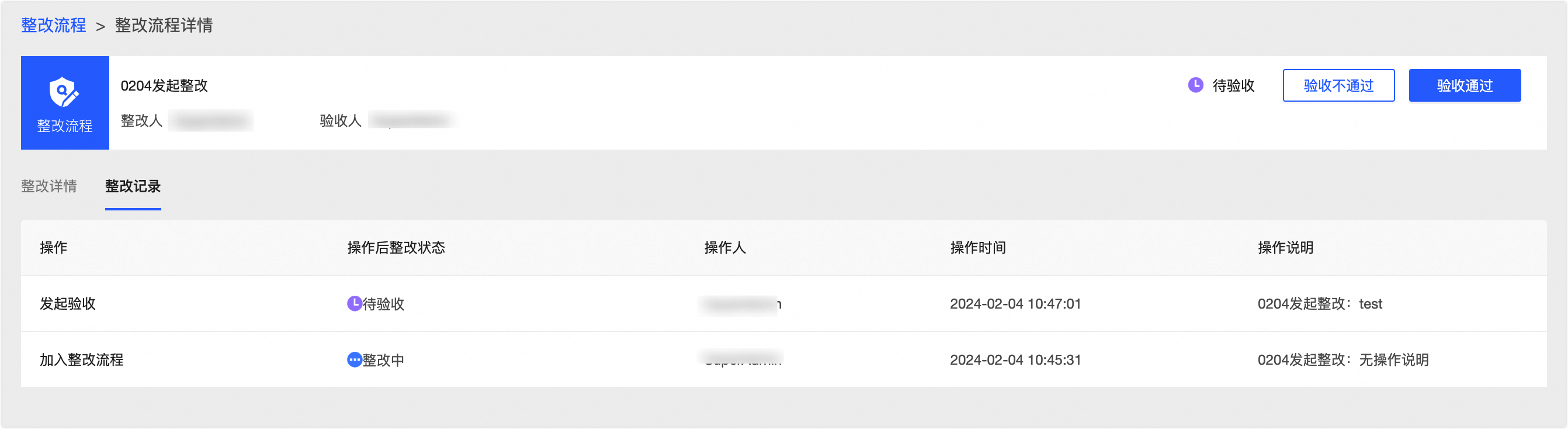Select the 发起验收 record row
Screen dimensions: 1568x429
(68, 303)
